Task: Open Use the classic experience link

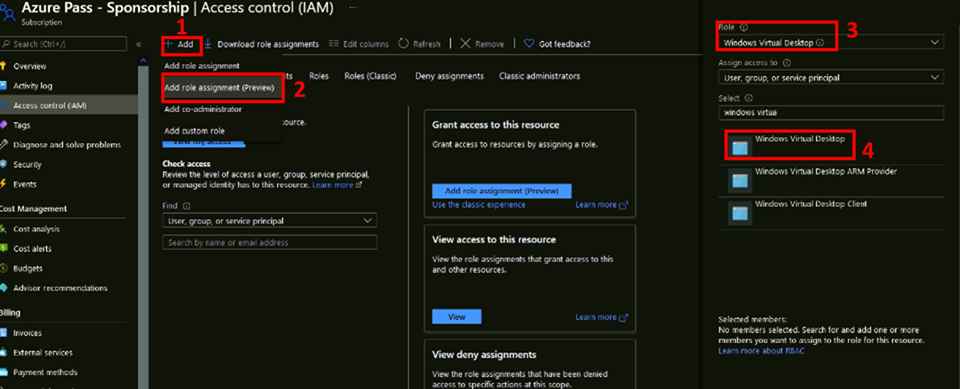Action: (x=479, y=205)
